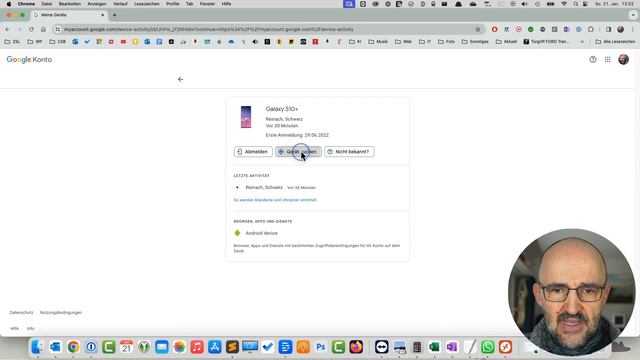
Task: Open the Web bookmarks folder
Action: 403,42
